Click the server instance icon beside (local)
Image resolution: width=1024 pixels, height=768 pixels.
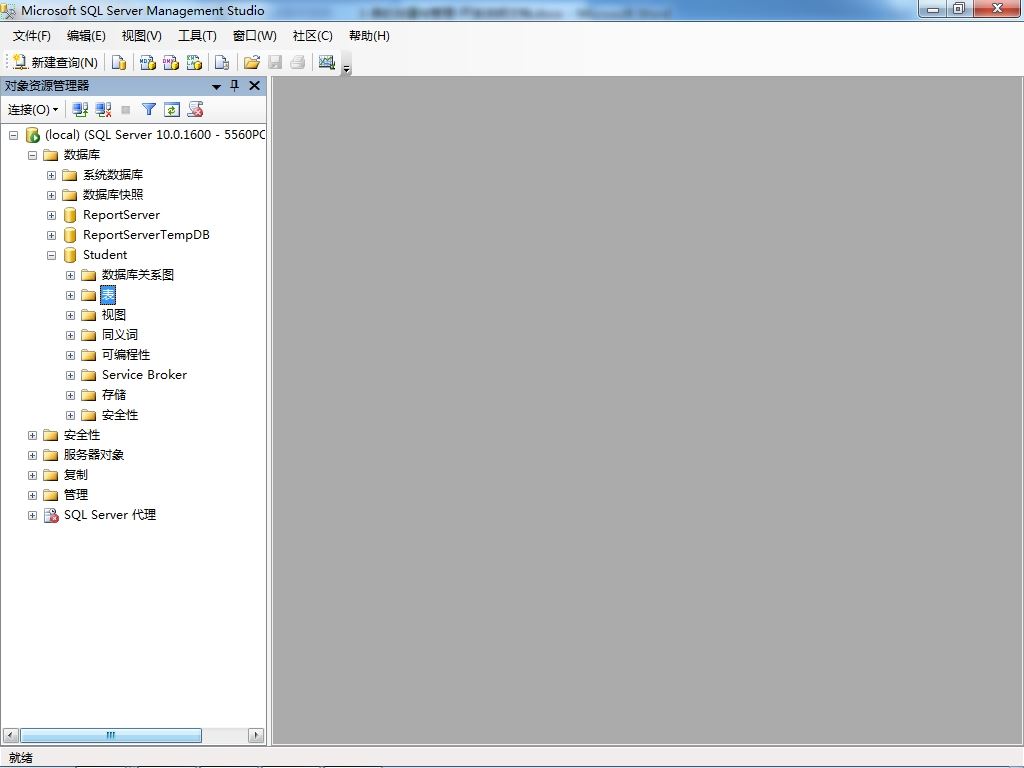33,135
